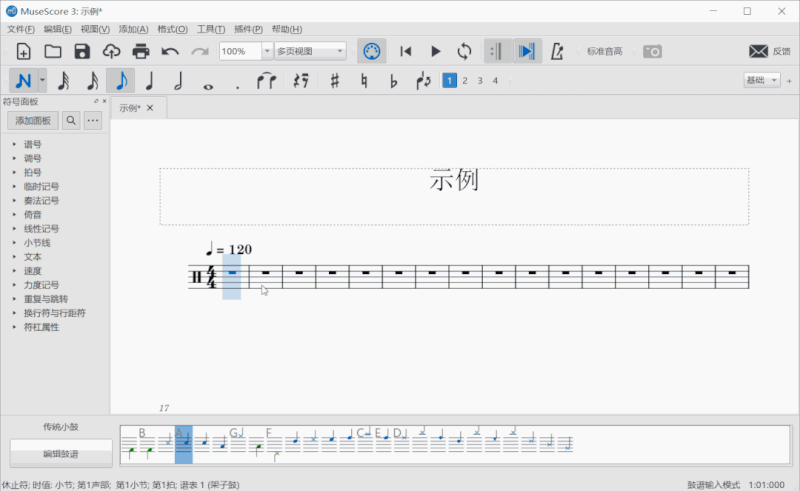
Task: Select voice 4
Action: click(495, 81)
